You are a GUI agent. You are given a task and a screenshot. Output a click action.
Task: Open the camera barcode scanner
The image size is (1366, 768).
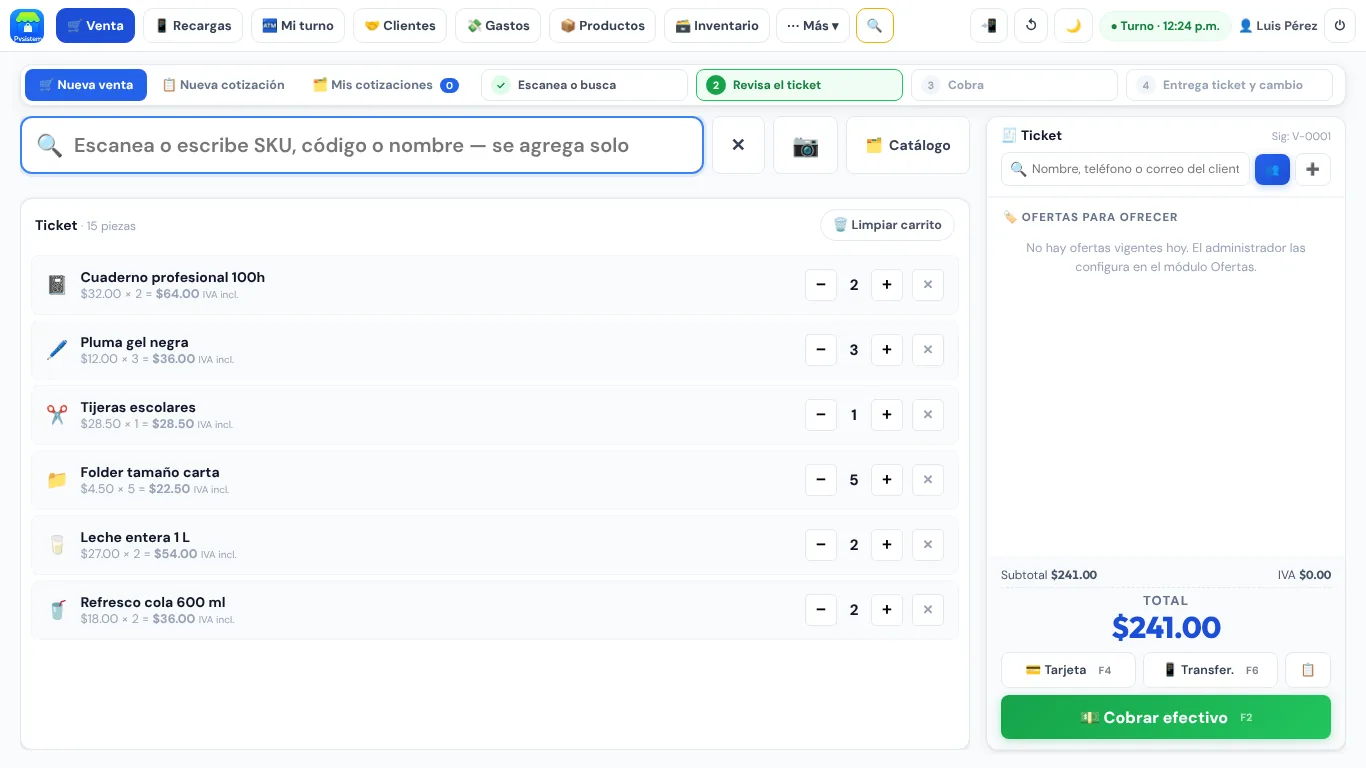click(x=805, y=145)
